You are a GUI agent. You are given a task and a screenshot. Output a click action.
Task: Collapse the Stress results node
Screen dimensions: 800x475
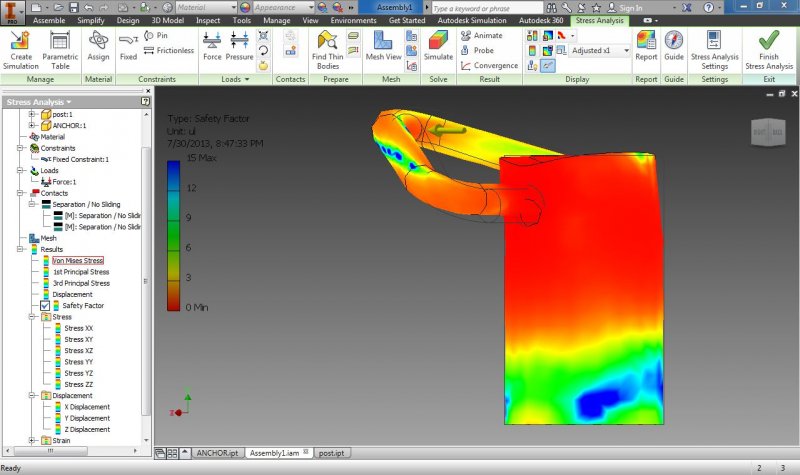pyautogui.click(x=31, y=317)
